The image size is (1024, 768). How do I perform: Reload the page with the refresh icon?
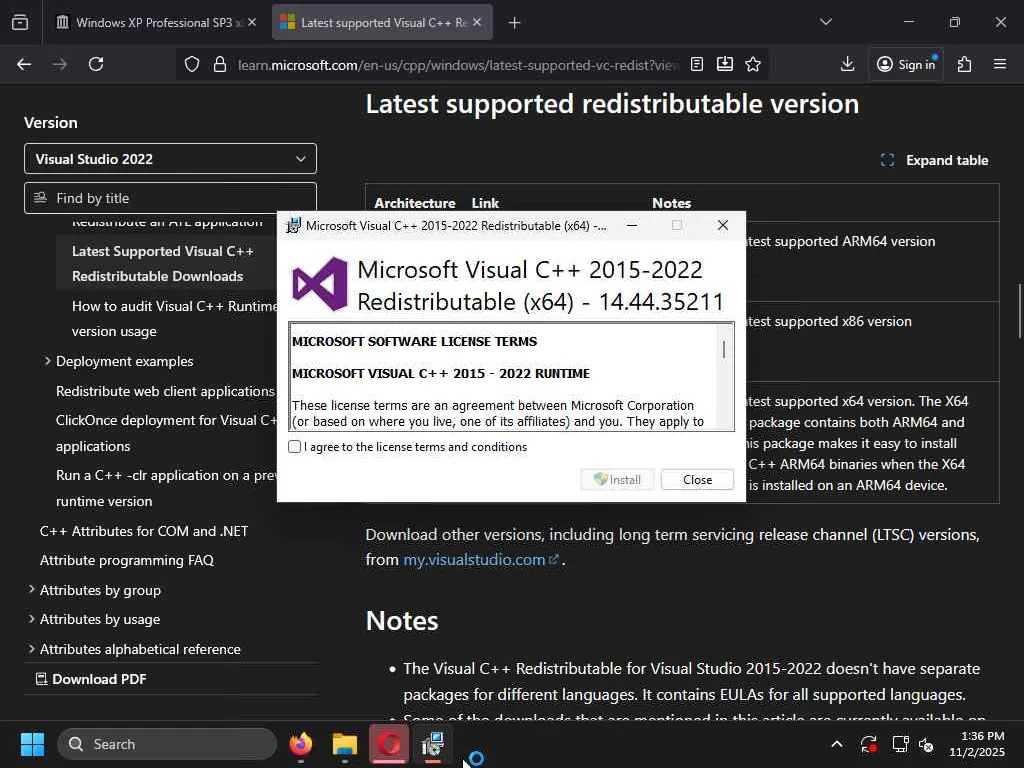click(x=96, y=64)
